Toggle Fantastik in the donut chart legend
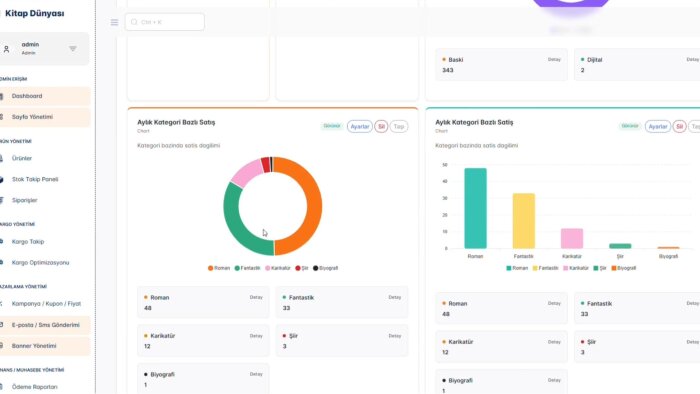The image size is (700, 394). 247,268
